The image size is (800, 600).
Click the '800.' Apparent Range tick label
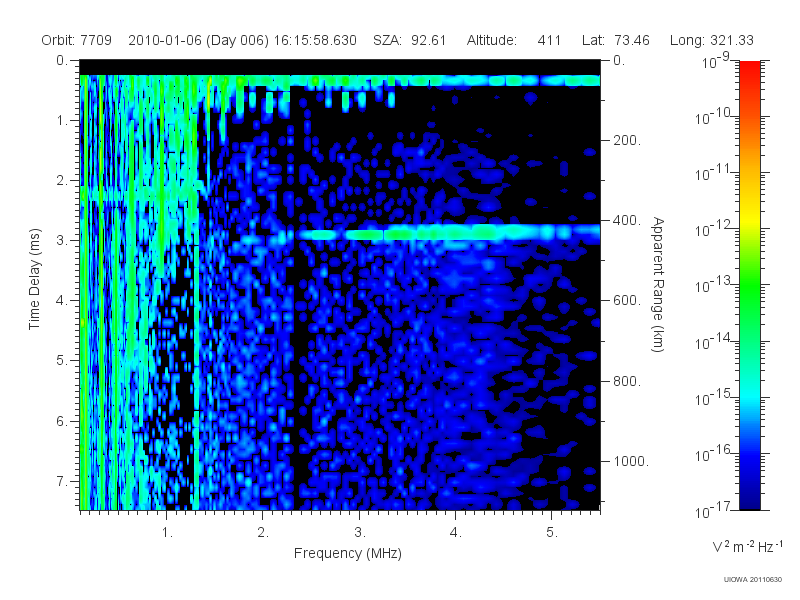pos(627,381)
